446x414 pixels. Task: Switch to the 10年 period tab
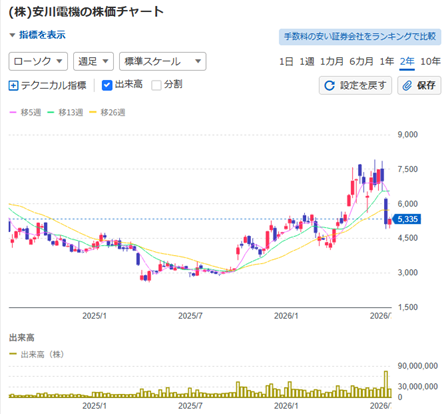click(430, 62)
